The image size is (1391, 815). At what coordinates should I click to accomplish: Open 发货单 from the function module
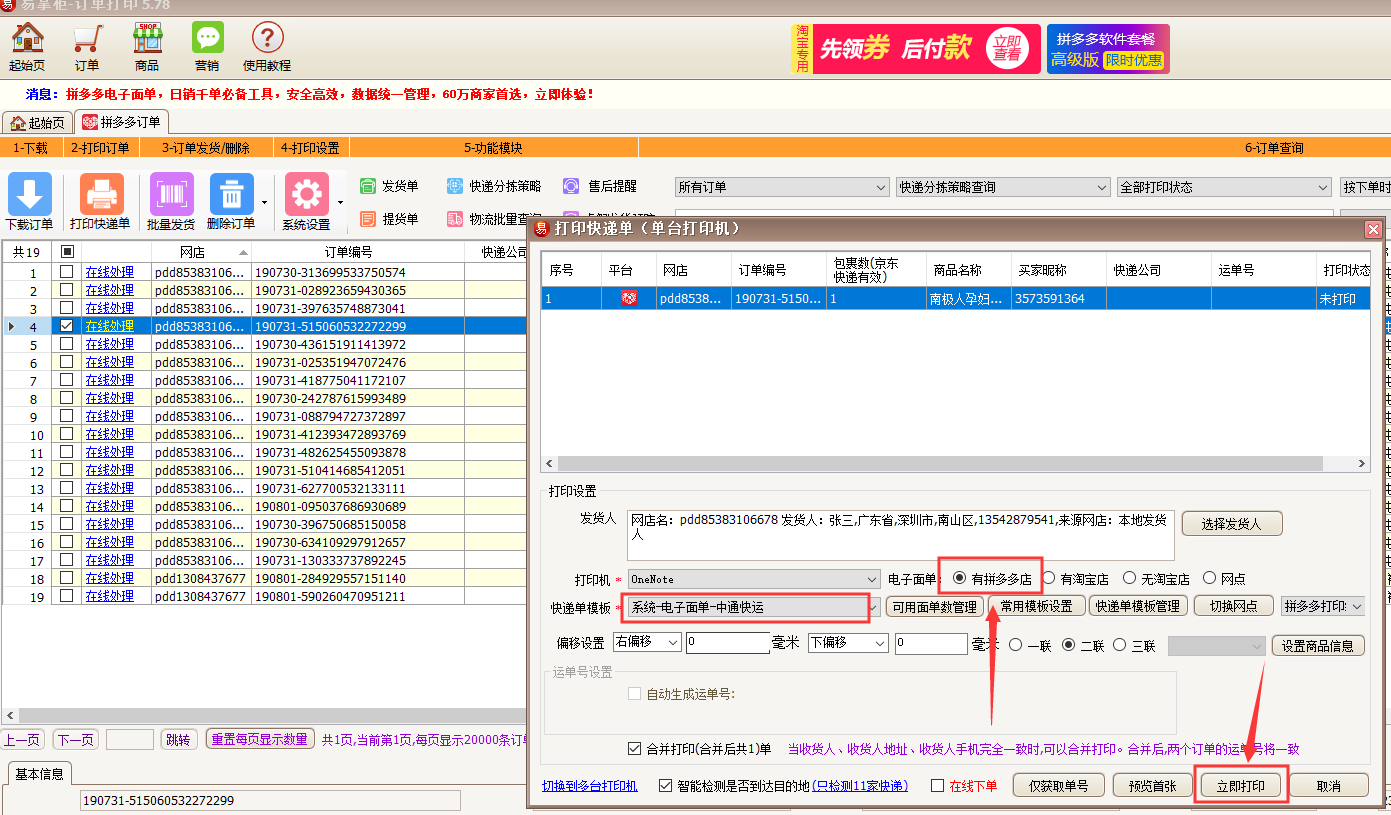(390, 187)
